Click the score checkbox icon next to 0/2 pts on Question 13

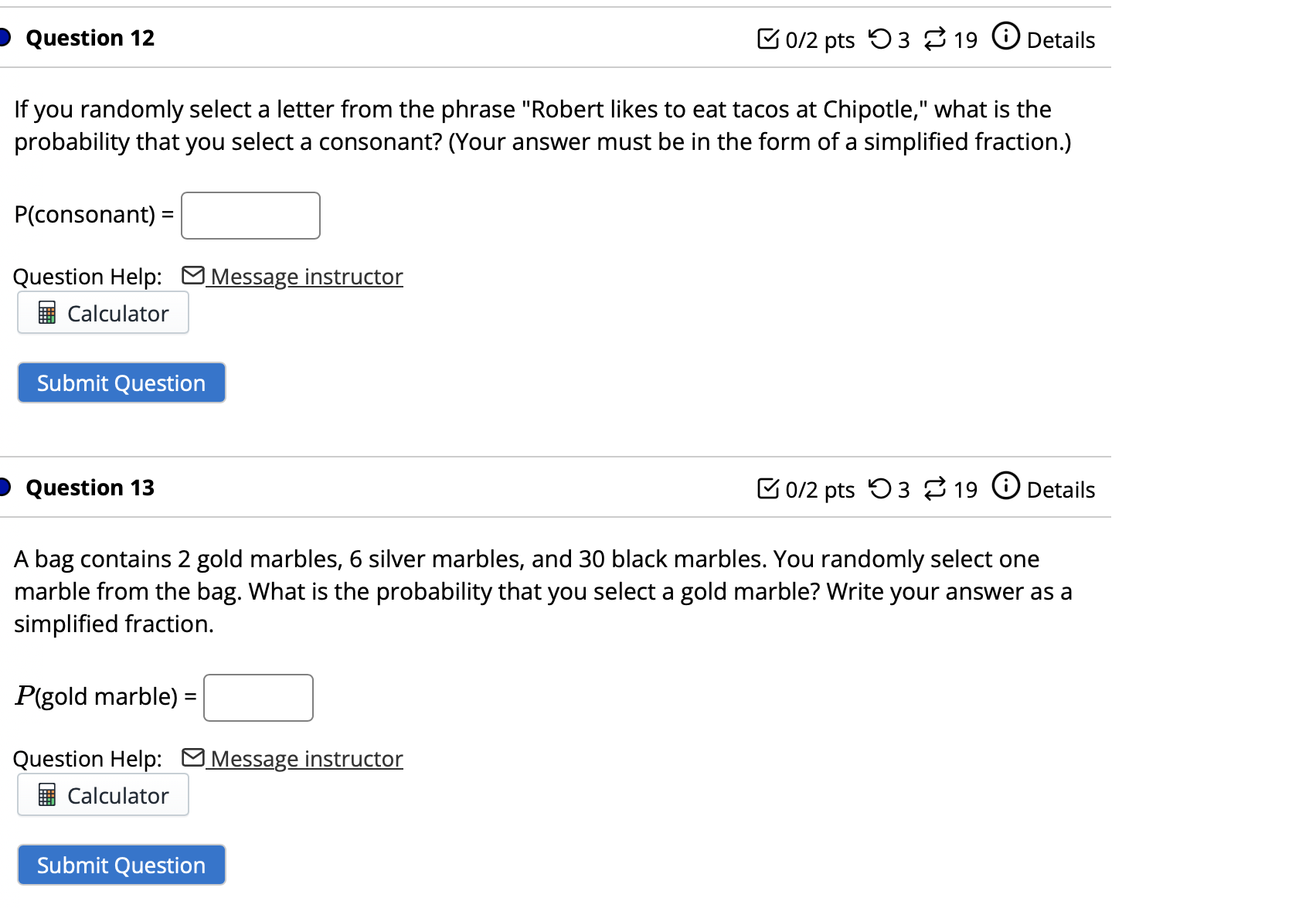[x=768, y=488]
